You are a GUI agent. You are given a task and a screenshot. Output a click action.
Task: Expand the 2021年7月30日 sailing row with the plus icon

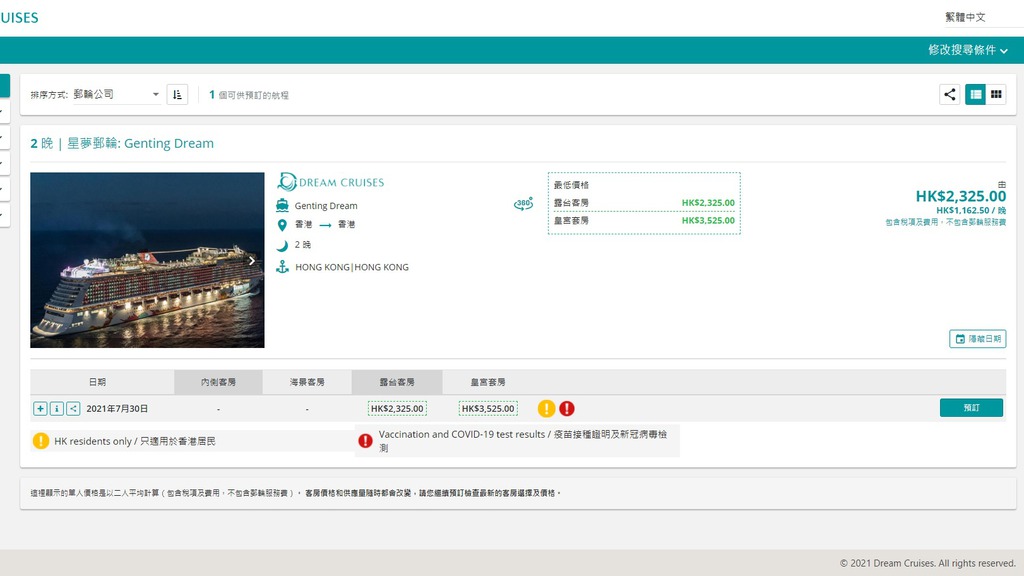point(40,409)
